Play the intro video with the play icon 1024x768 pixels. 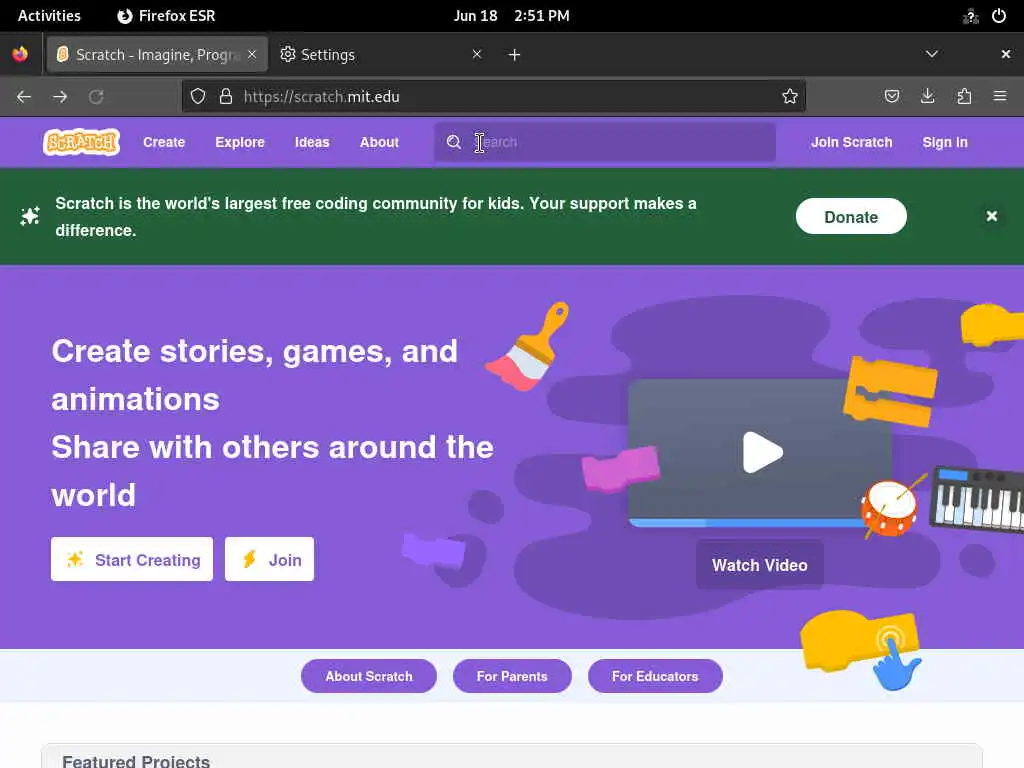pyautogui.click(x=762, y=452)
